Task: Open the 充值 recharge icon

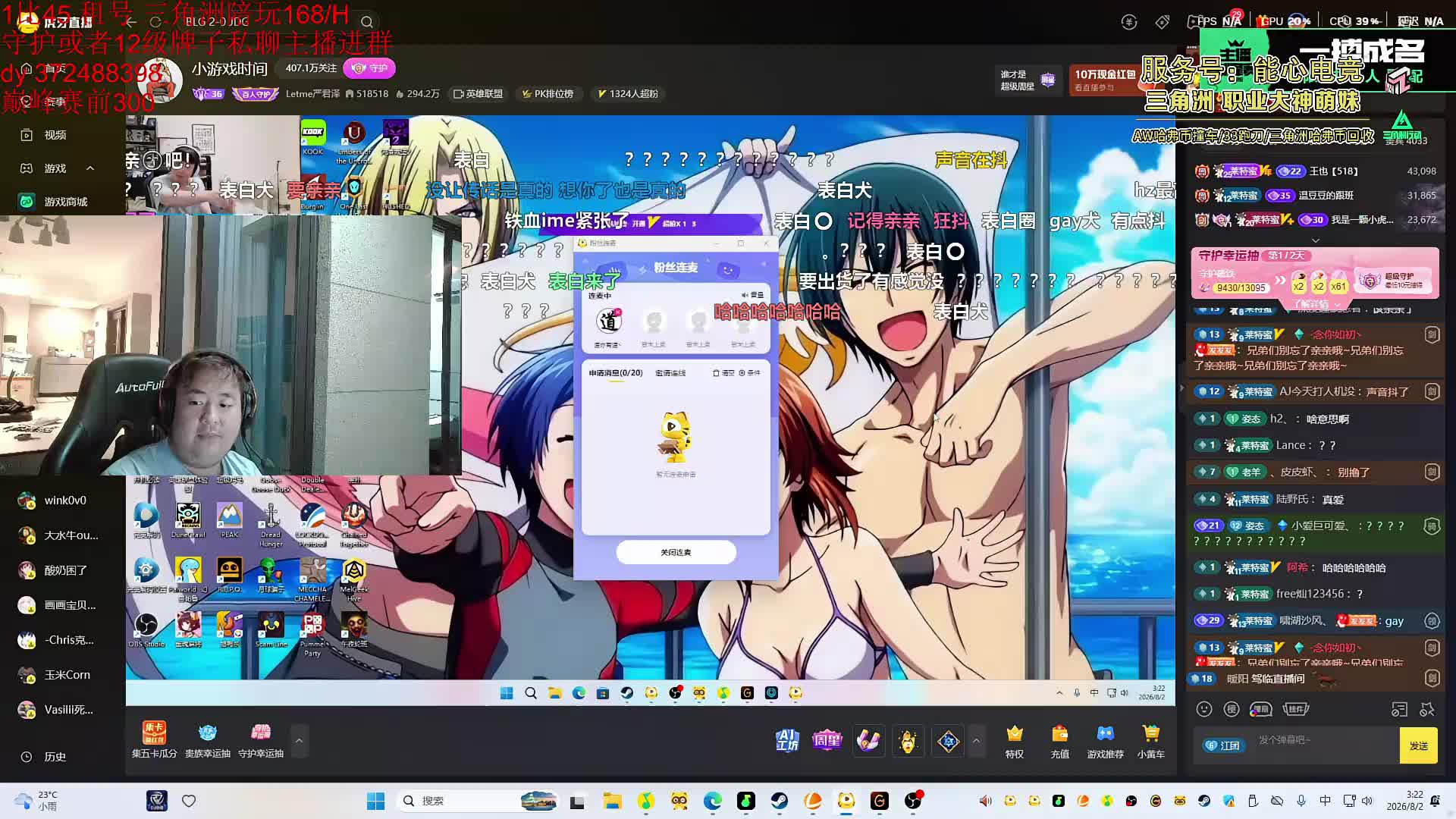Action: 1060,742
